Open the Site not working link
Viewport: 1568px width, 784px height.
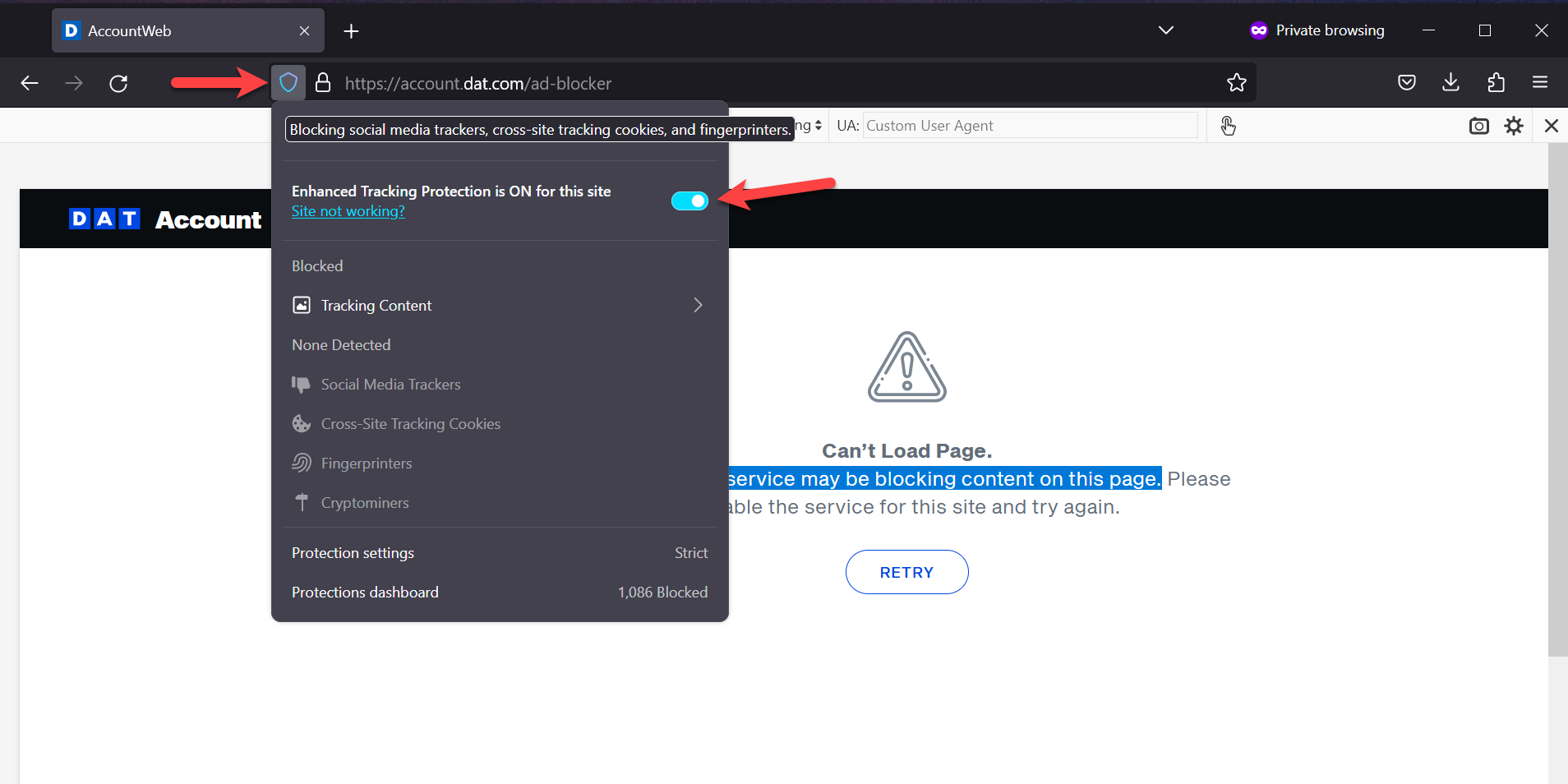pyautogui.click(x=348, y=211)
